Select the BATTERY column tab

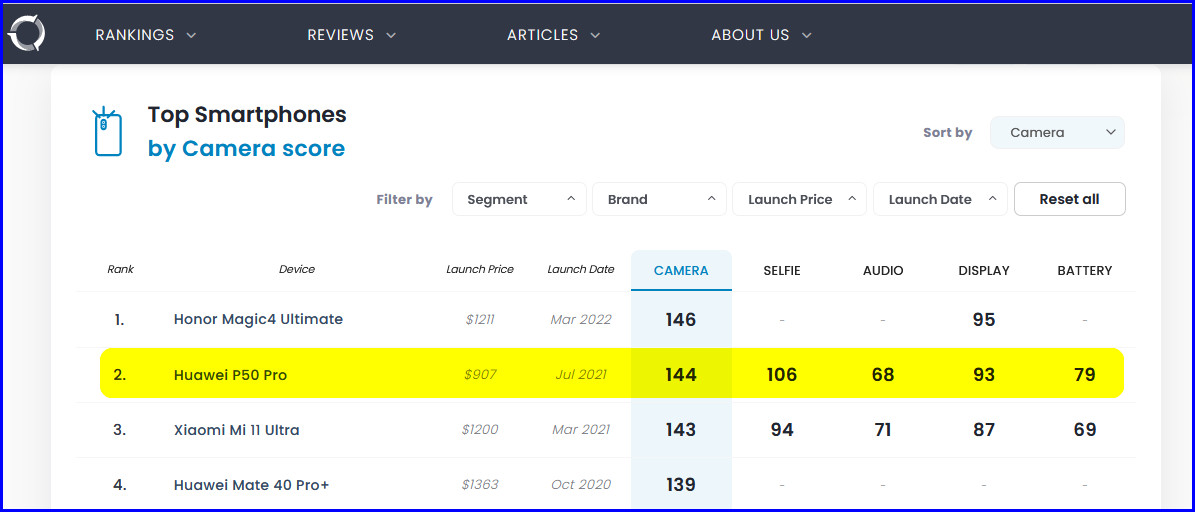(1084, 270)
